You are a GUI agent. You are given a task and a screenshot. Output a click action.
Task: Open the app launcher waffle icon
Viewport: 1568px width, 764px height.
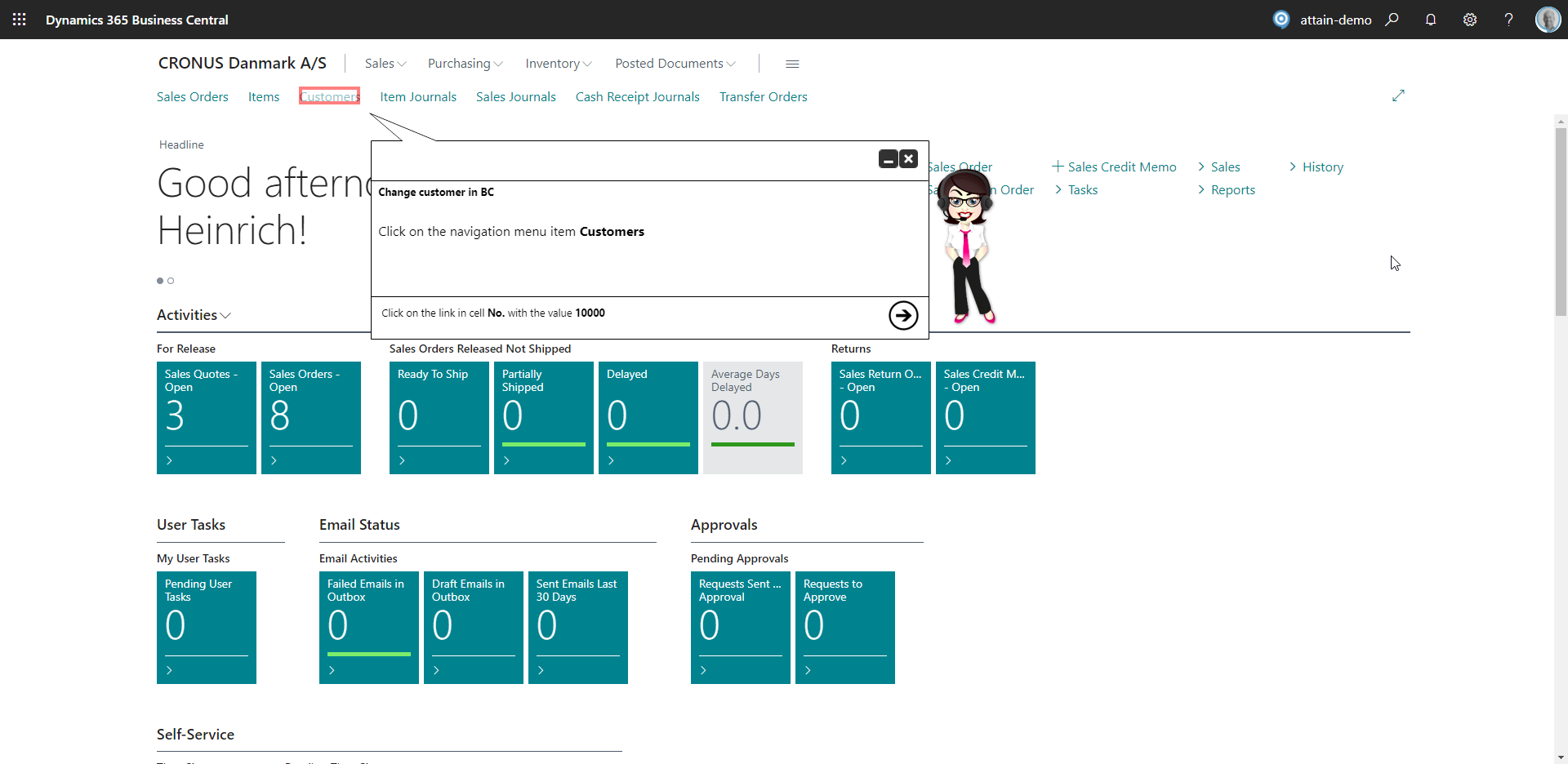[x=20, y=20]
